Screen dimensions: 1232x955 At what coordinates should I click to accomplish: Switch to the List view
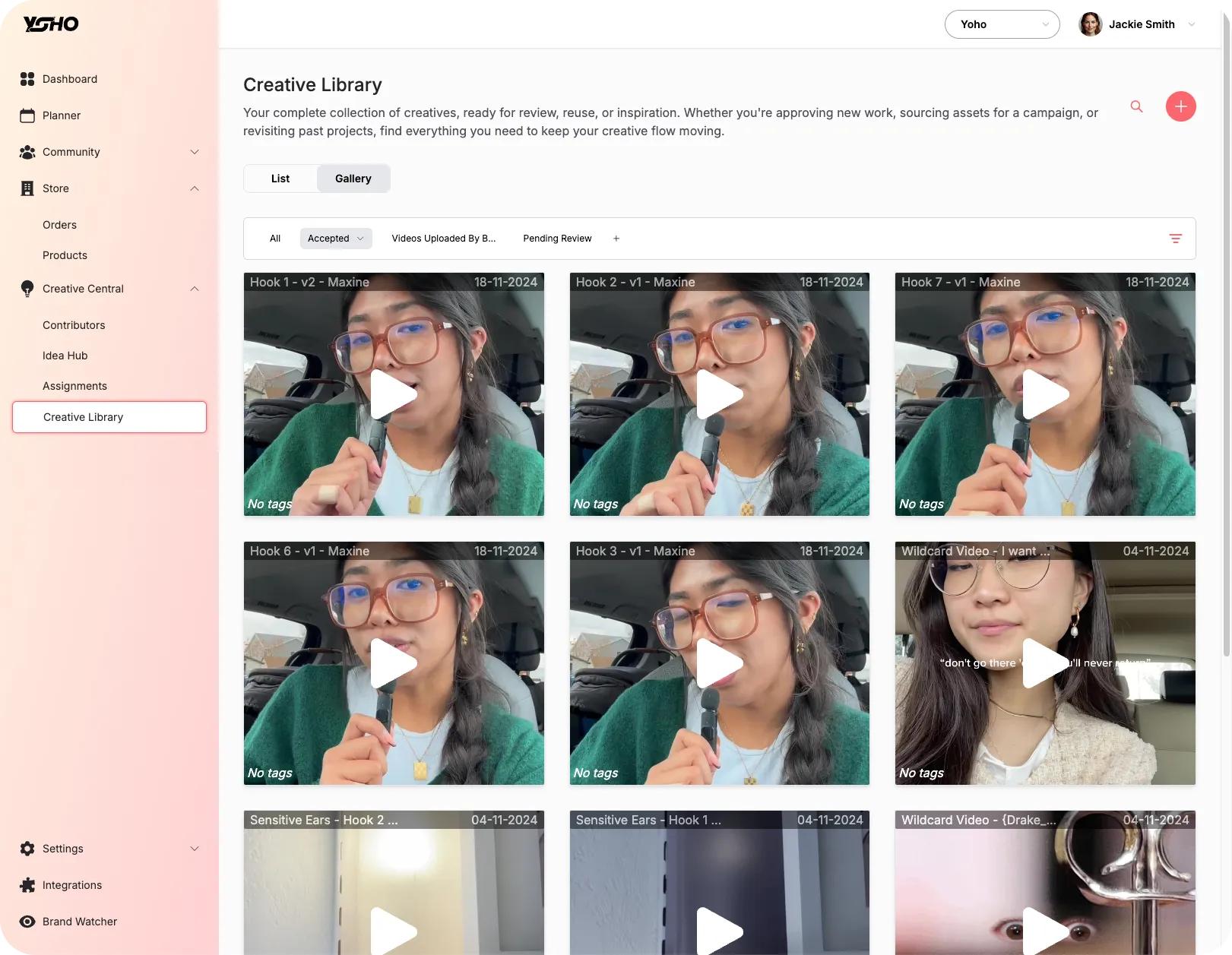pyautogui.click(x=280, y=179)
